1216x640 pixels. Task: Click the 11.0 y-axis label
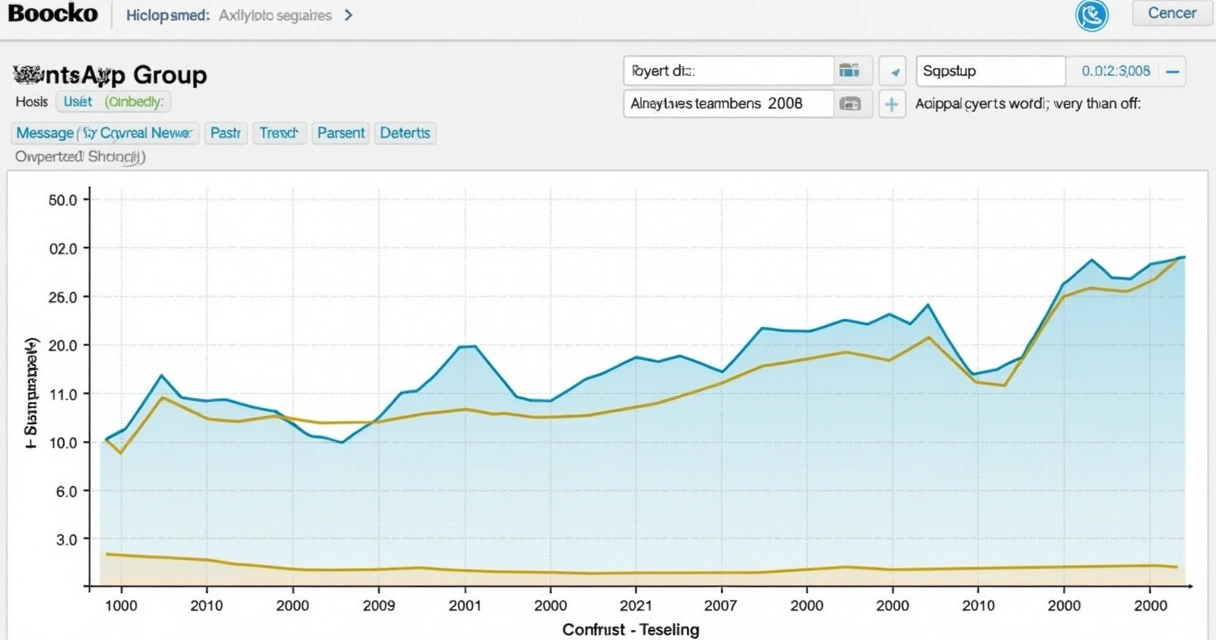point(62,394)
